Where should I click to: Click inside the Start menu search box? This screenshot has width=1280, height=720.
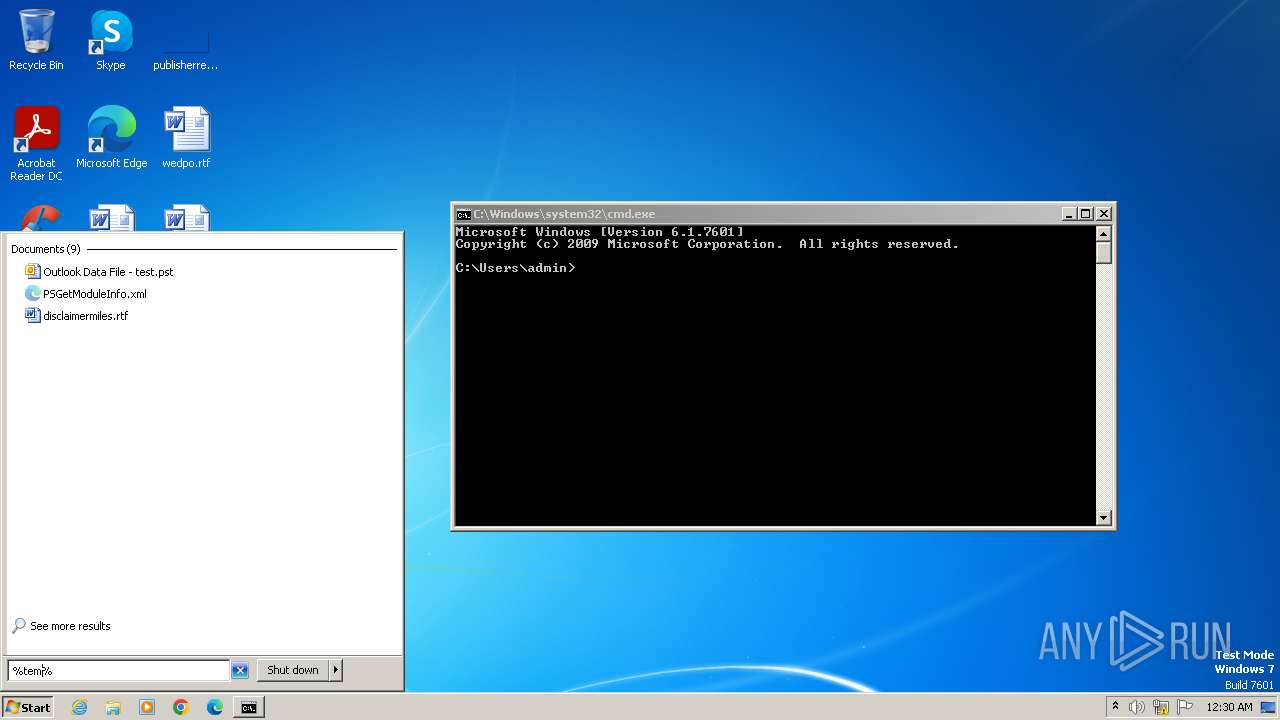pos(118,671)
